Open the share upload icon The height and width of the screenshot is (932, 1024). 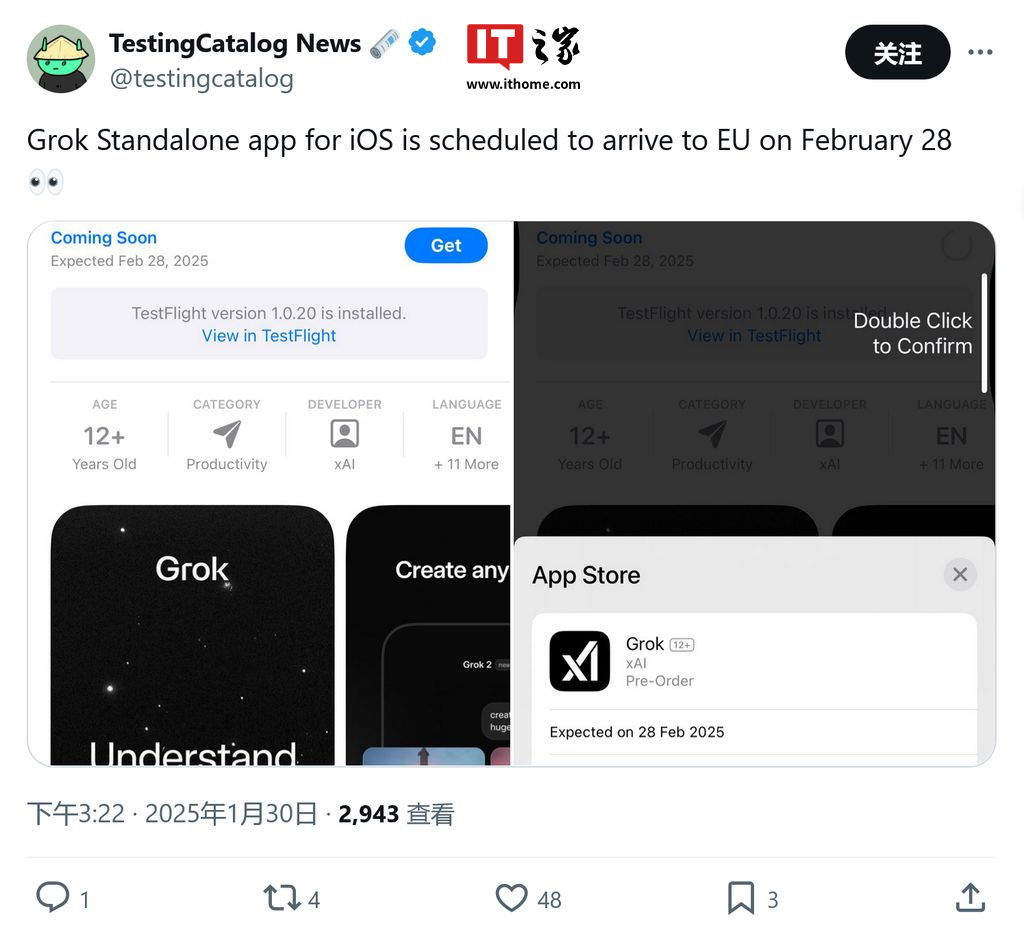tap(970, 897)
